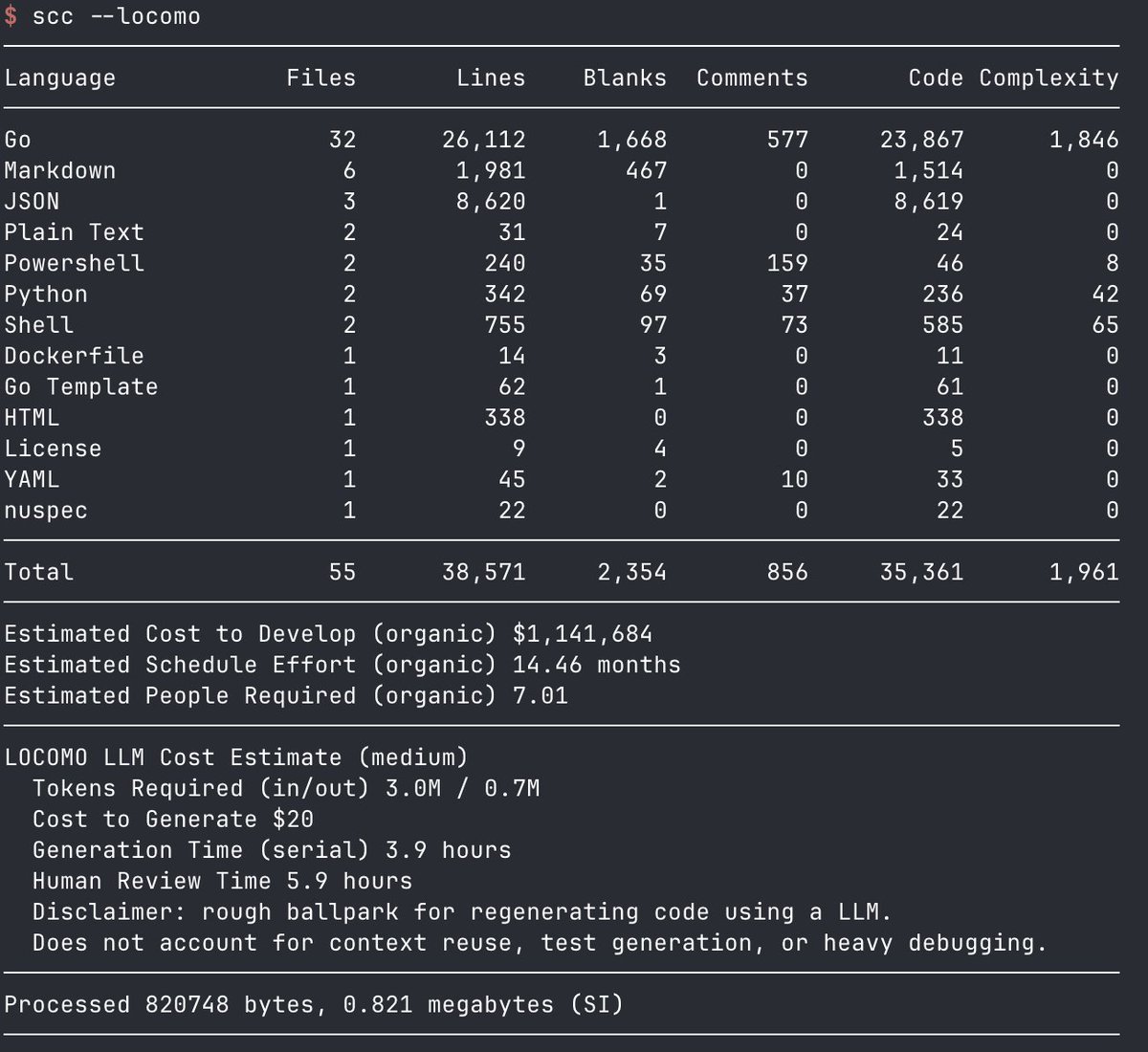Select the 'JSON' language label
This screenshot has height=1052, width=1148.
pos(32,202)
